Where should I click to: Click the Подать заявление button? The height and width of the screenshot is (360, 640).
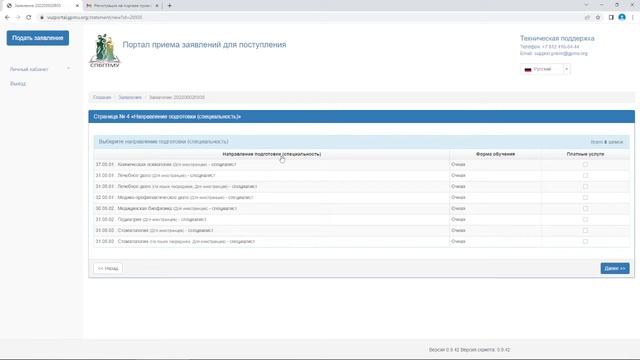[x=38, y=38]
